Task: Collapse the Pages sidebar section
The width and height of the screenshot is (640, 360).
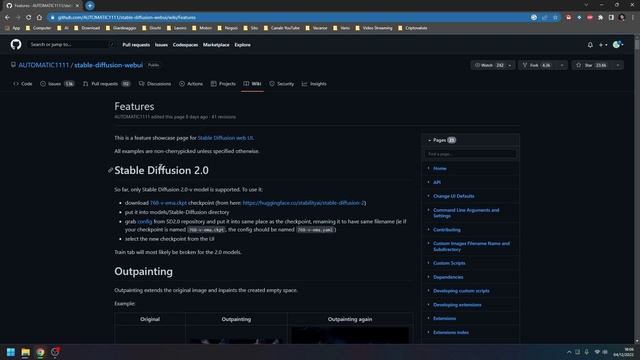Action: (x=430, y=140)
